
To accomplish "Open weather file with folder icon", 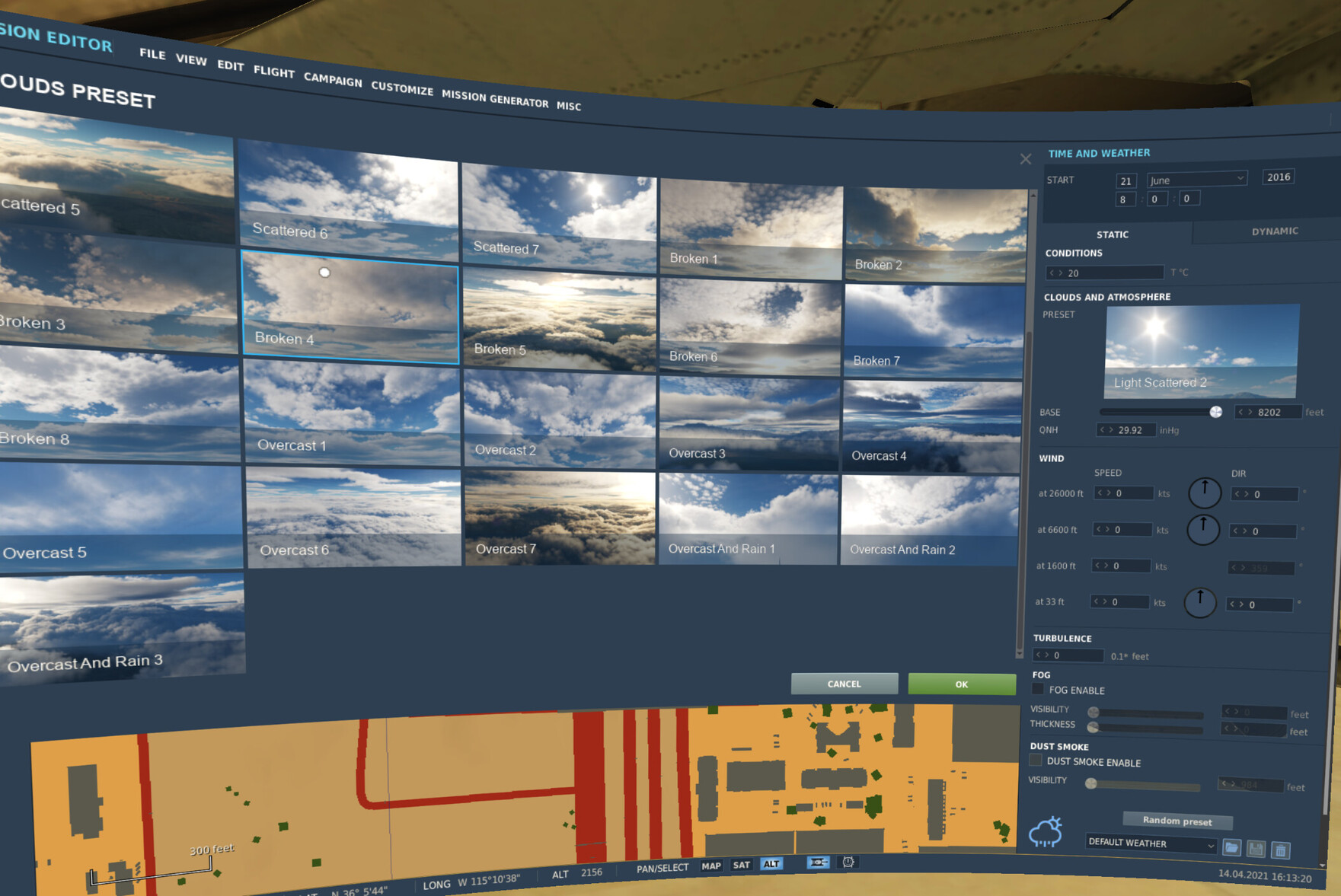I will tap(1231, 848).
